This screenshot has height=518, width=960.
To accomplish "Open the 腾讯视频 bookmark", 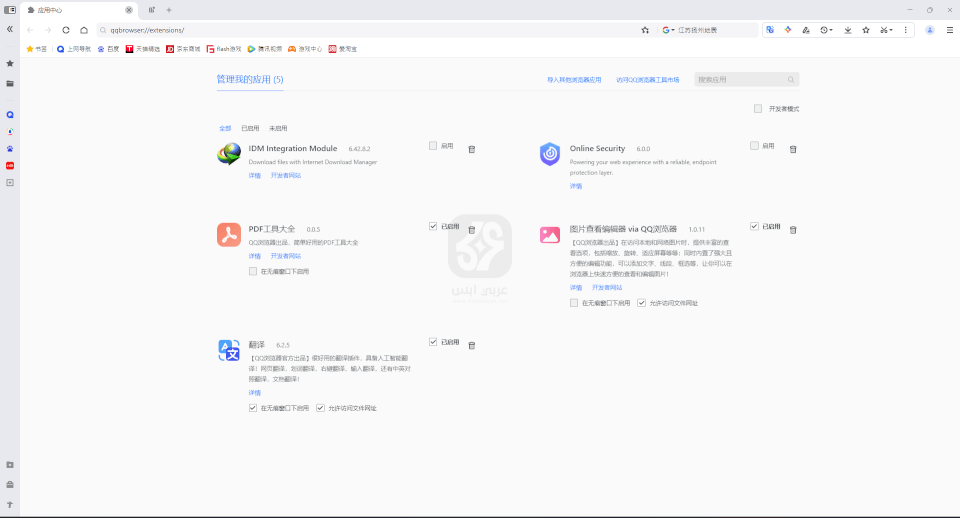I will click(264, 49).
